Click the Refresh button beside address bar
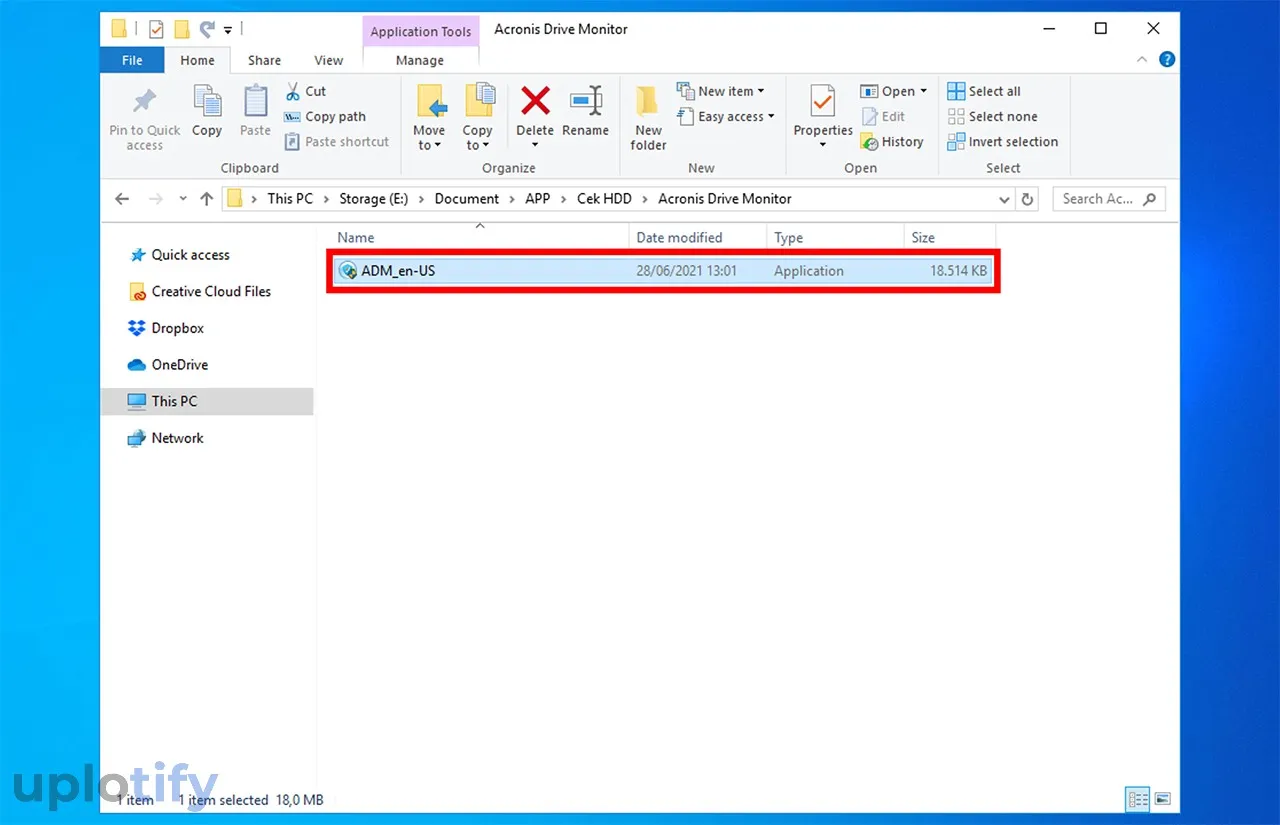This screenshot has height=825, width=1280. pyautogui.click(x=1027, y=199)
